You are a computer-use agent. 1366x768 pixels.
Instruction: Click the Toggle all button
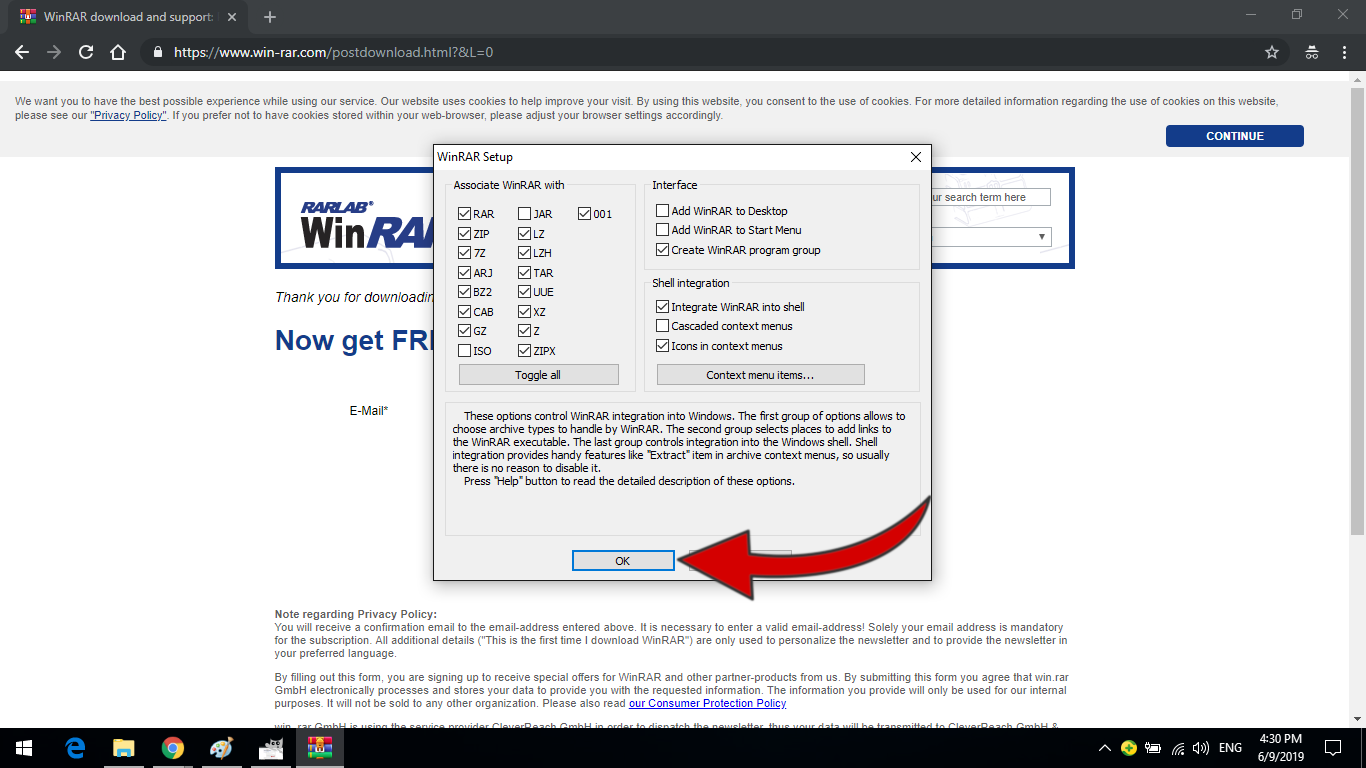click(x=538, y=375)
